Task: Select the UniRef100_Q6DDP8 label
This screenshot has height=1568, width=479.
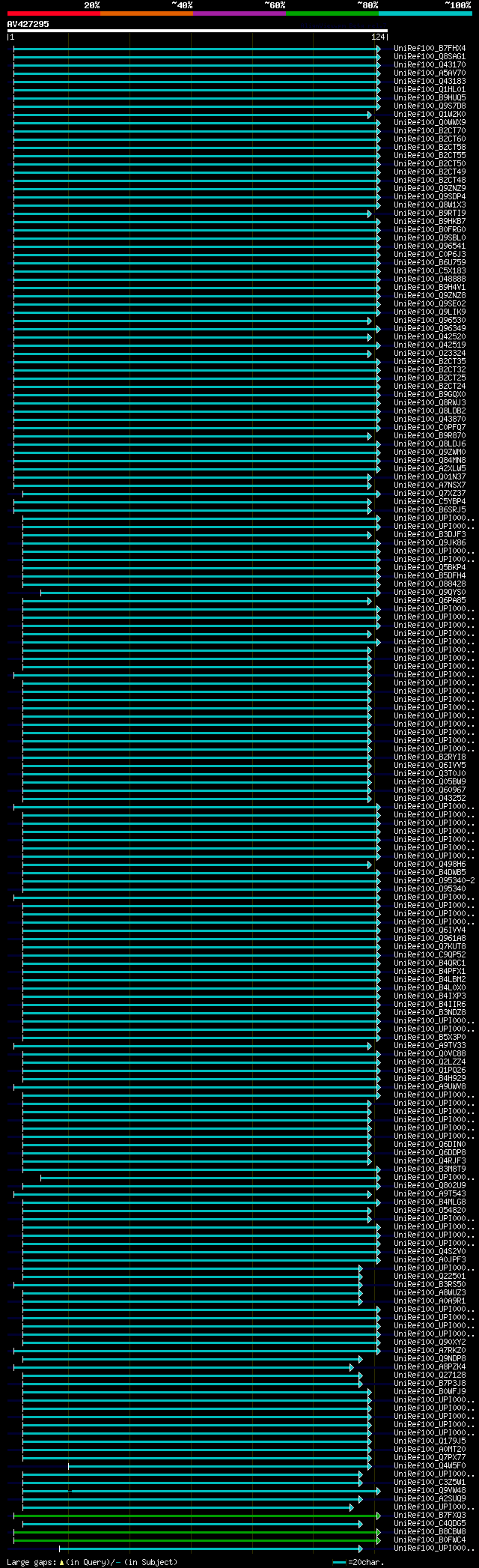Action: point(430,1153)
